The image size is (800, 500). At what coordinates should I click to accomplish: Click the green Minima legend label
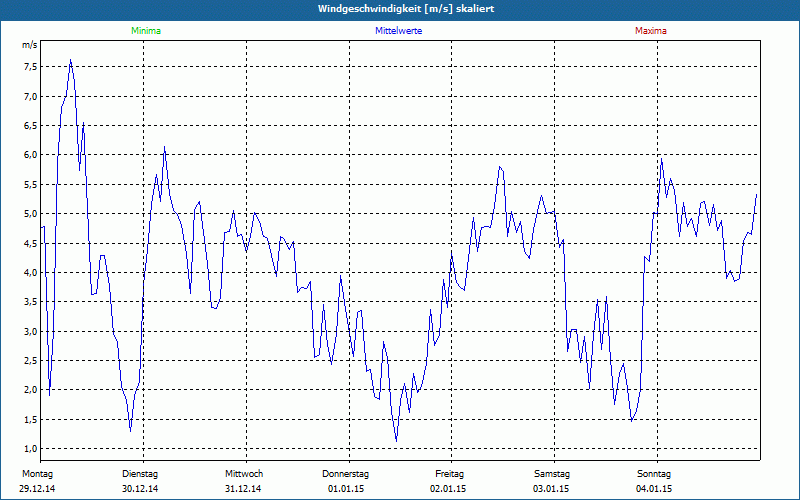(x=146, y=31)
